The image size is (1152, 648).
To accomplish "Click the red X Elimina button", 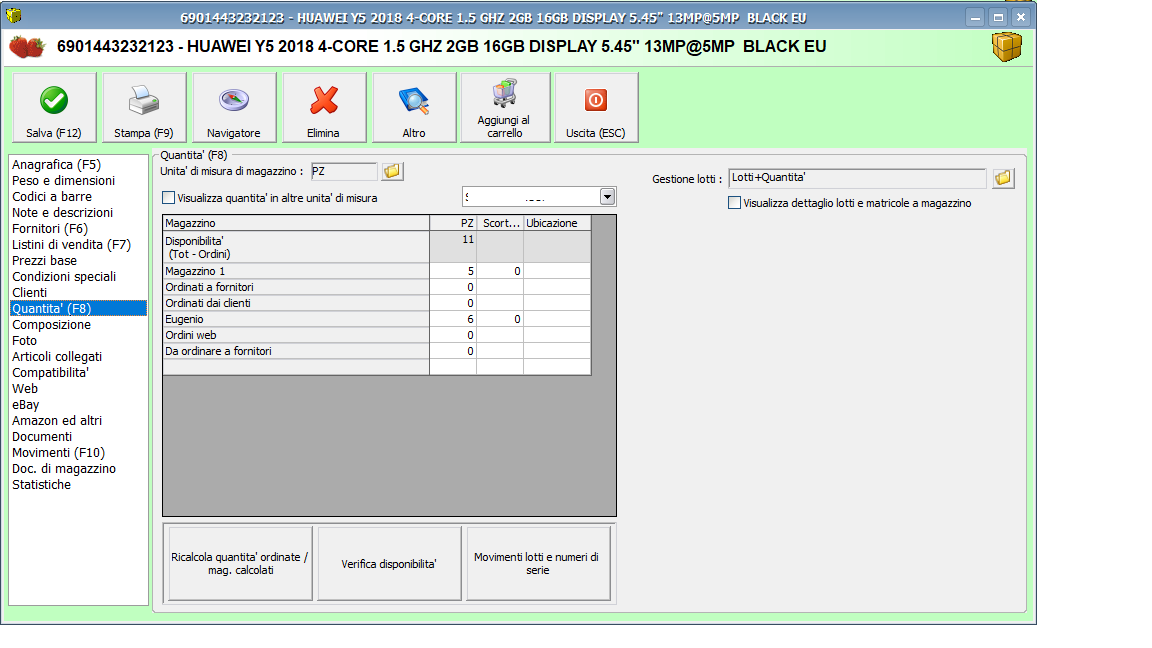I will pyautogui.click(x=323, y=107).
